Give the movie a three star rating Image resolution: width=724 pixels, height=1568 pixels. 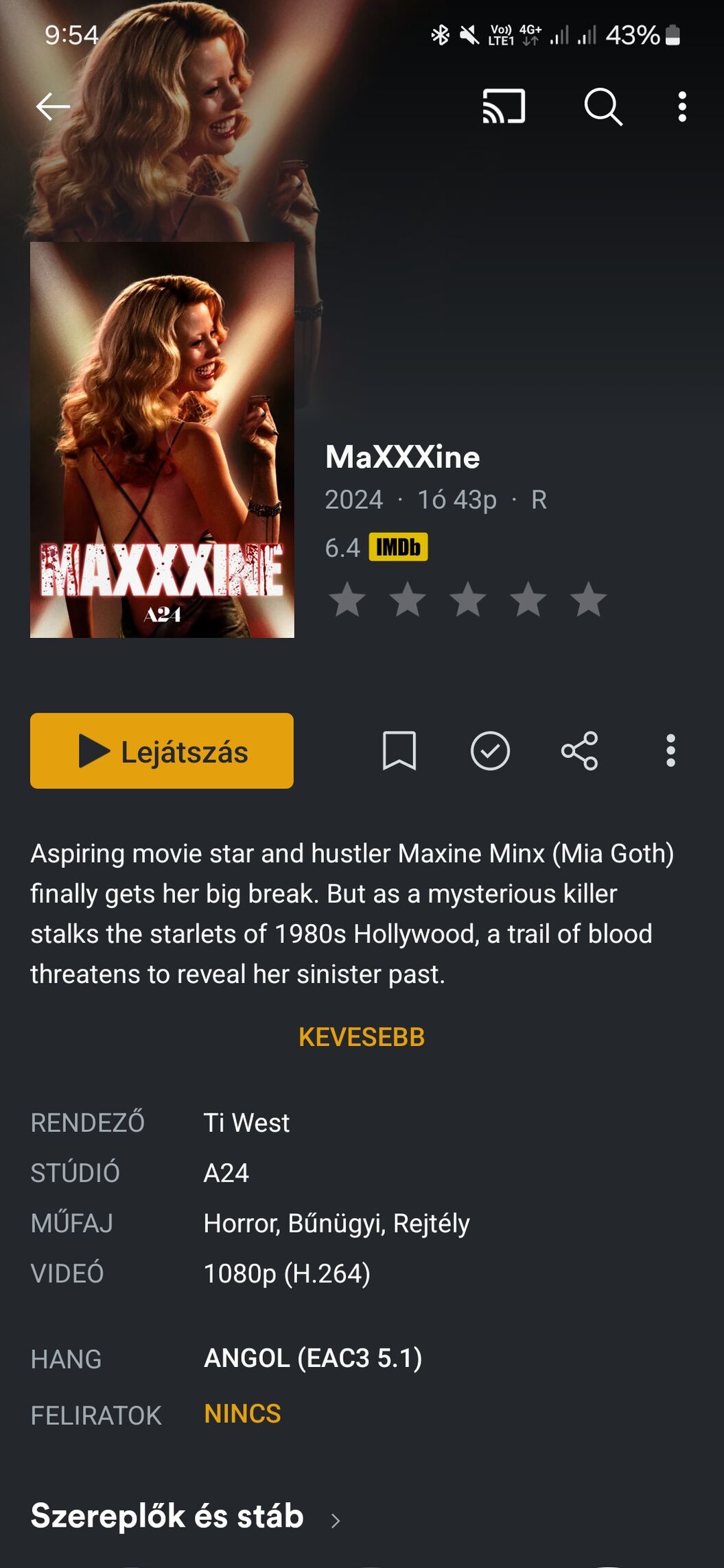click(x=468, y=599)
